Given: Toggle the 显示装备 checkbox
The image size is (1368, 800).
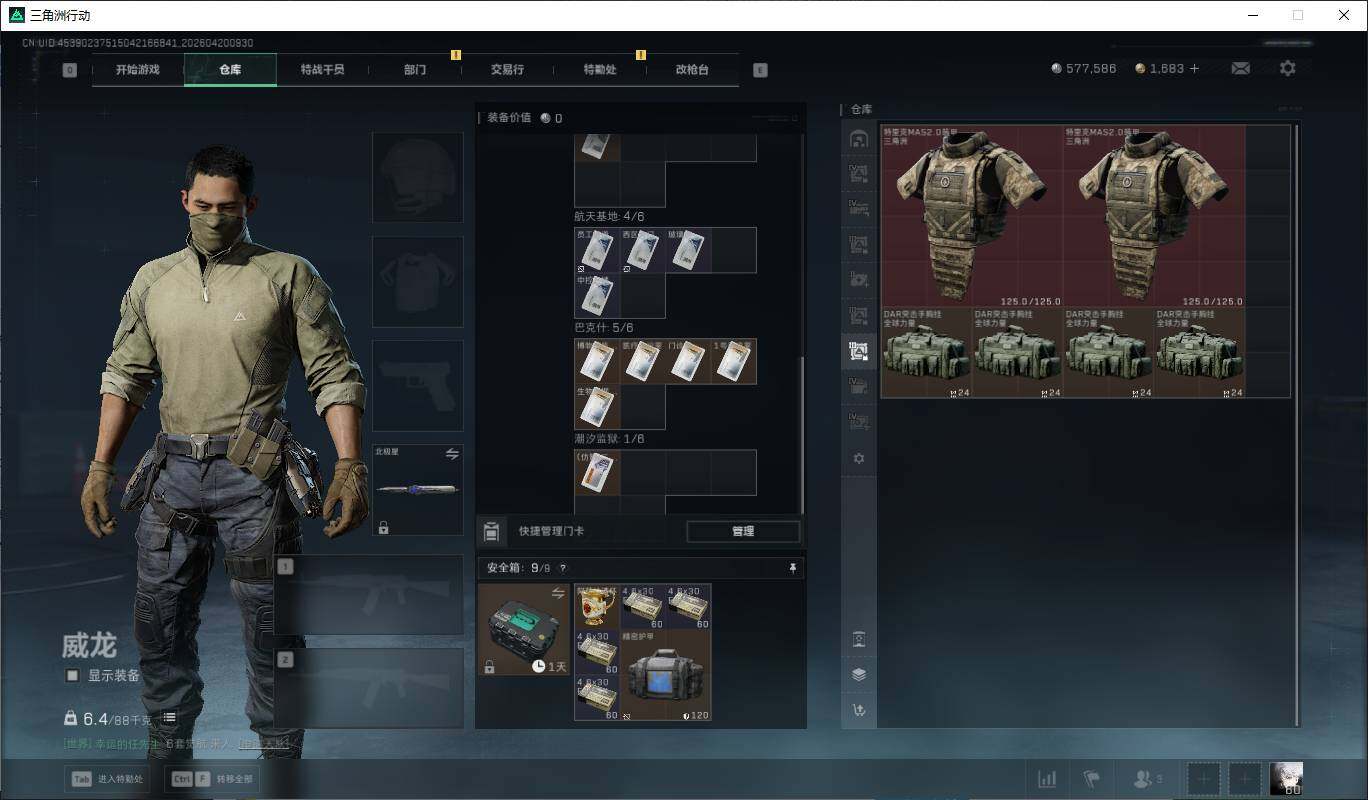Looking at the screenshot, I should click(72, 675).
